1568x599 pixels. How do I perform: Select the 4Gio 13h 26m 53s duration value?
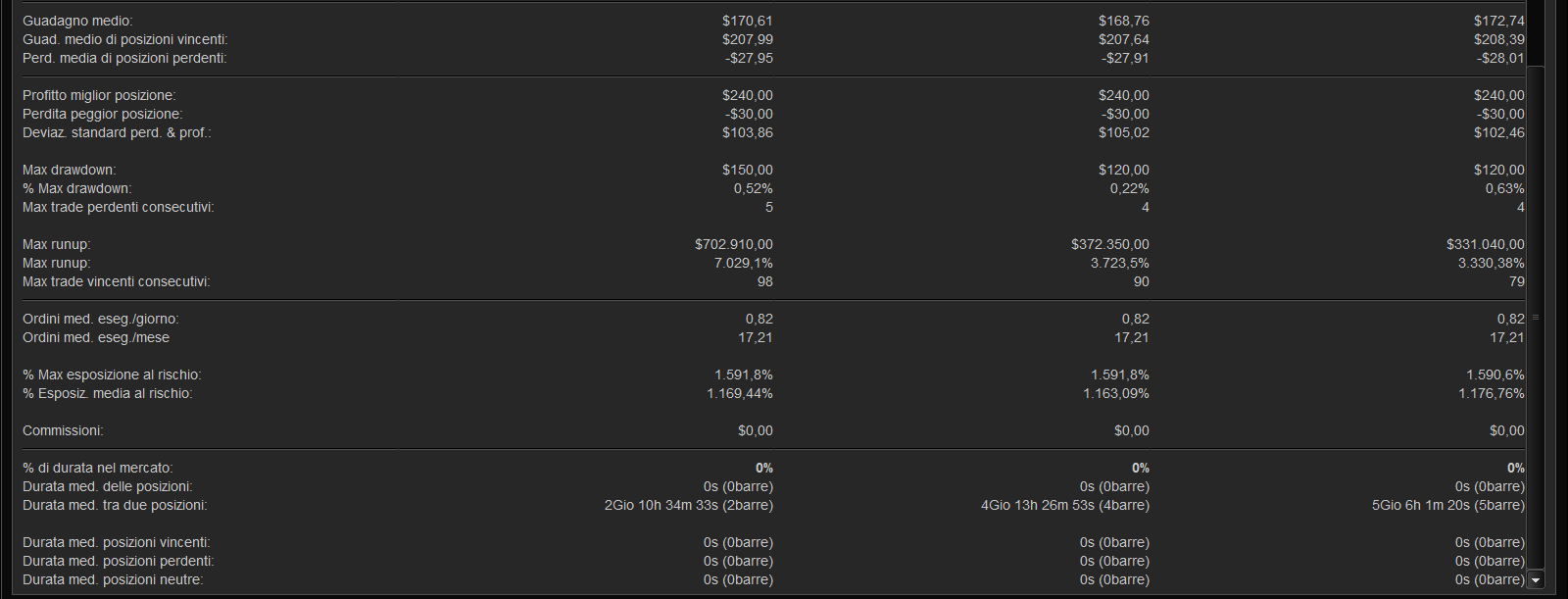[x=1064, y=505]
